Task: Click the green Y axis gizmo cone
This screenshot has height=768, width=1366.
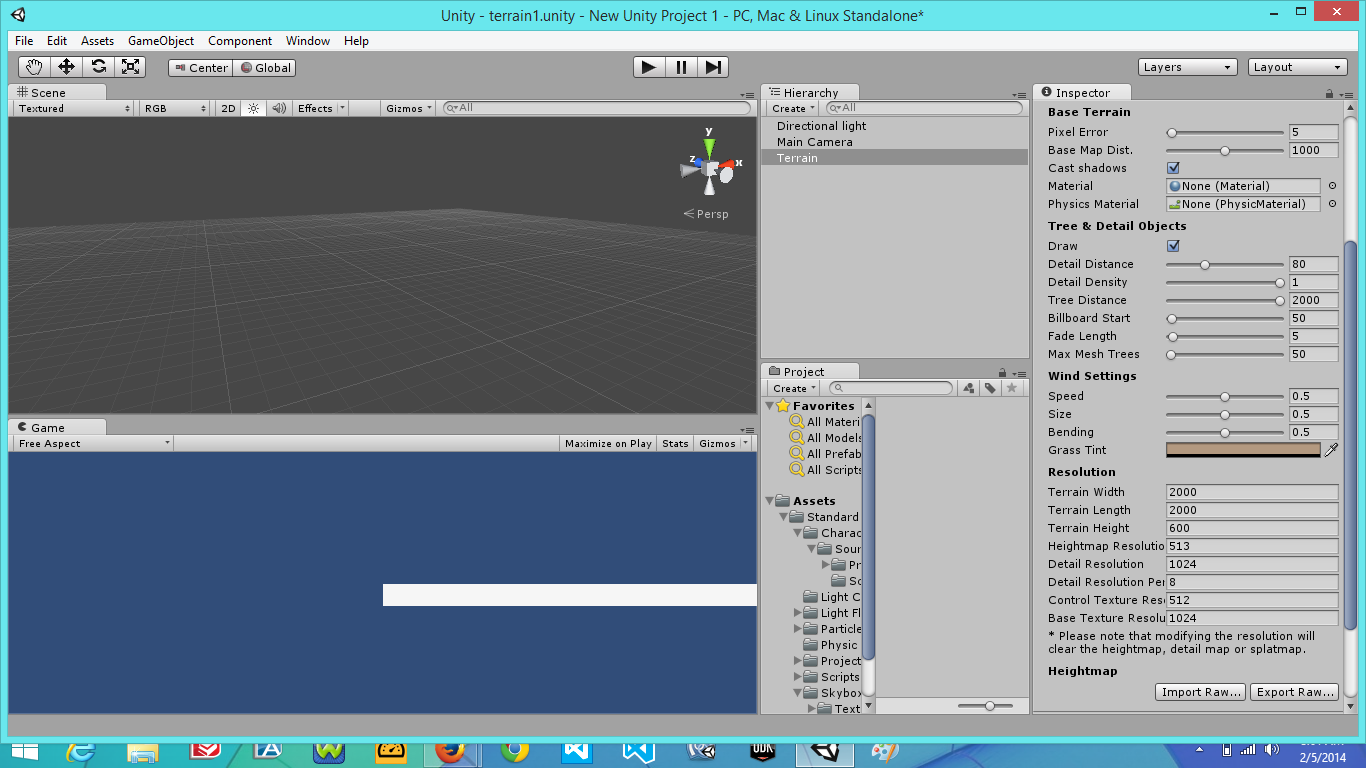Action: [x=709, y=147]
